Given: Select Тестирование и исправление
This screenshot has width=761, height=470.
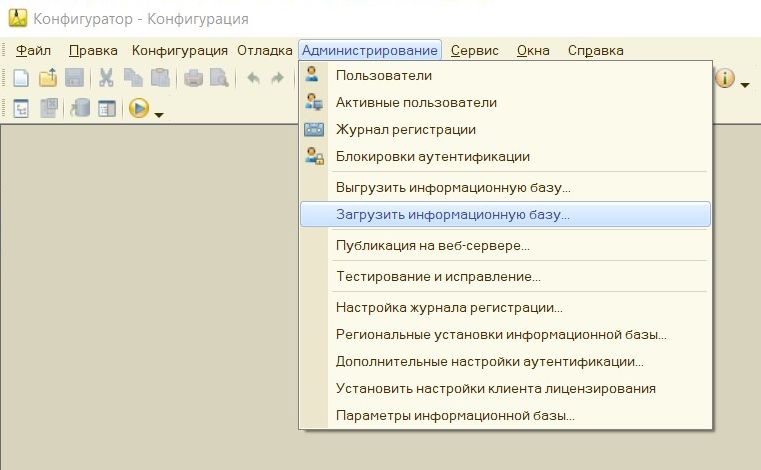Looking at the screenshot, I should [x=505, y=276].
